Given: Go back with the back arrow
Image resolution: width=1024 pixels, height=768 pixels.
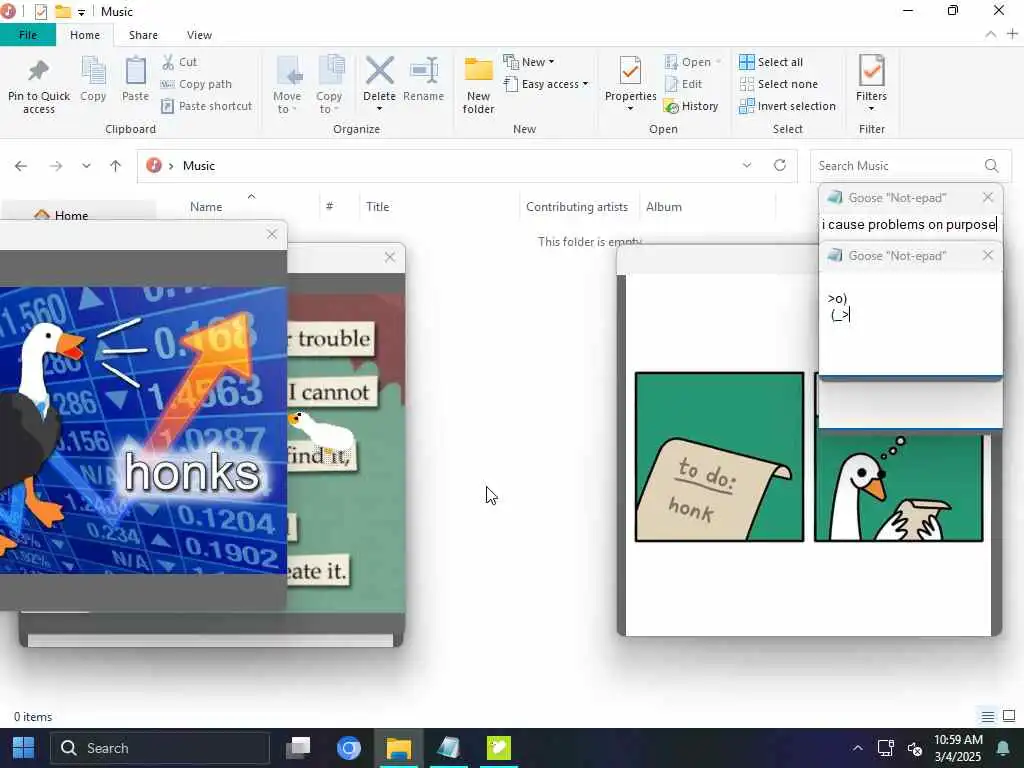Looking at the screenshot, I should tap(21, 166).
